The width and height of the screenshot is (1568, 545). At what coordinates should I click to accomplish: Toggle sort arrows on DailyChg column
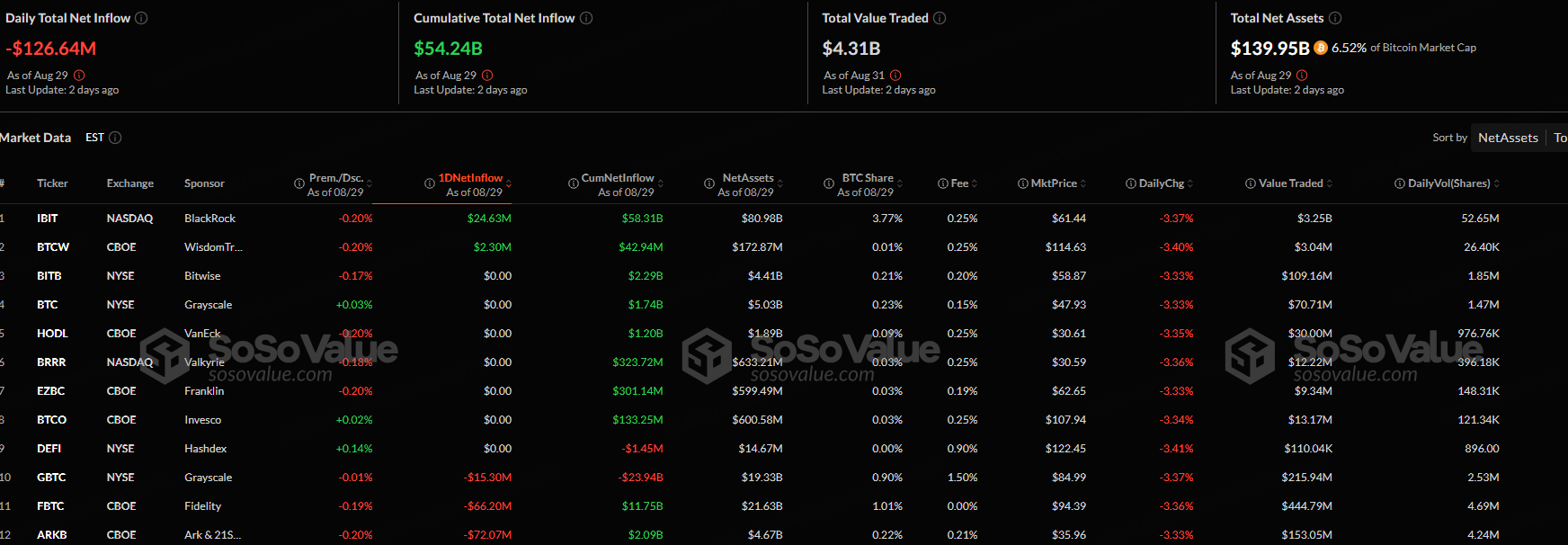coord(1190,183)
